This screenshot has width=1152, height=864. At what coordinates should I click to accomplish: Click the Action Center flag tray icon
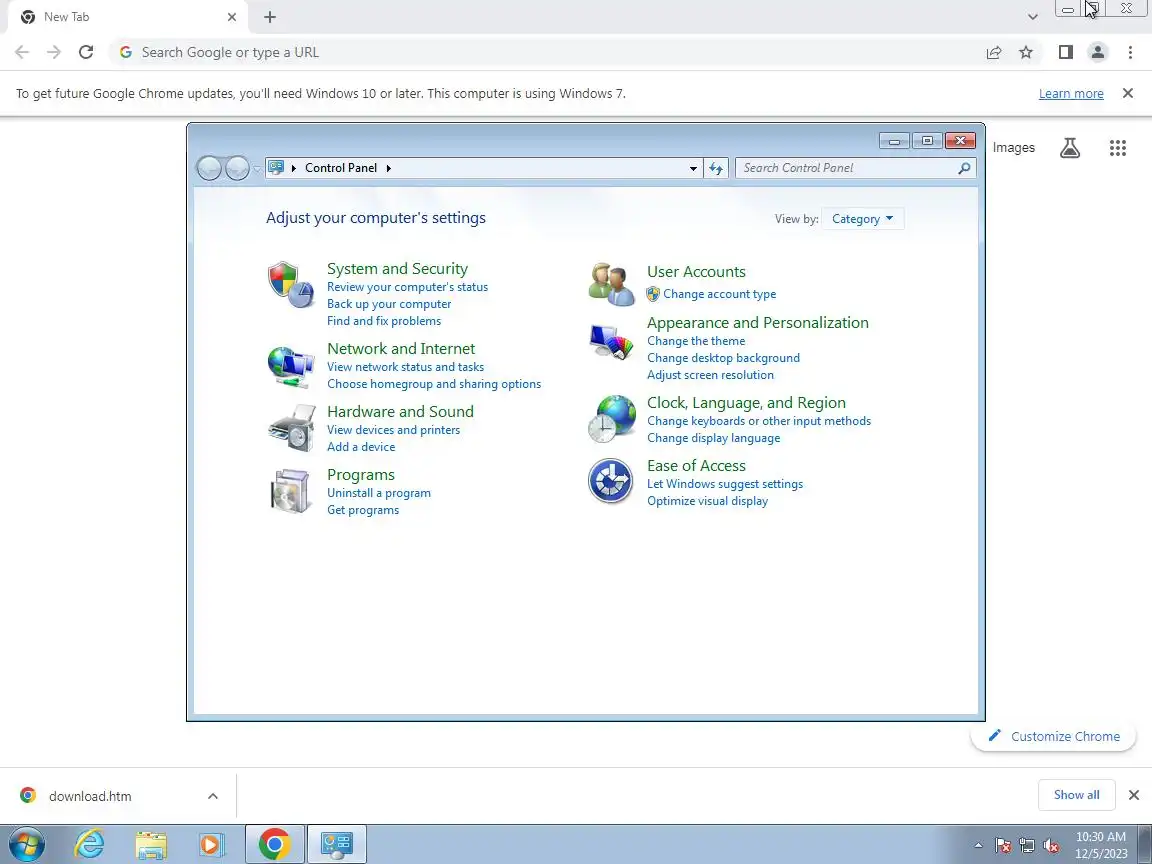tap(1003, 846)
